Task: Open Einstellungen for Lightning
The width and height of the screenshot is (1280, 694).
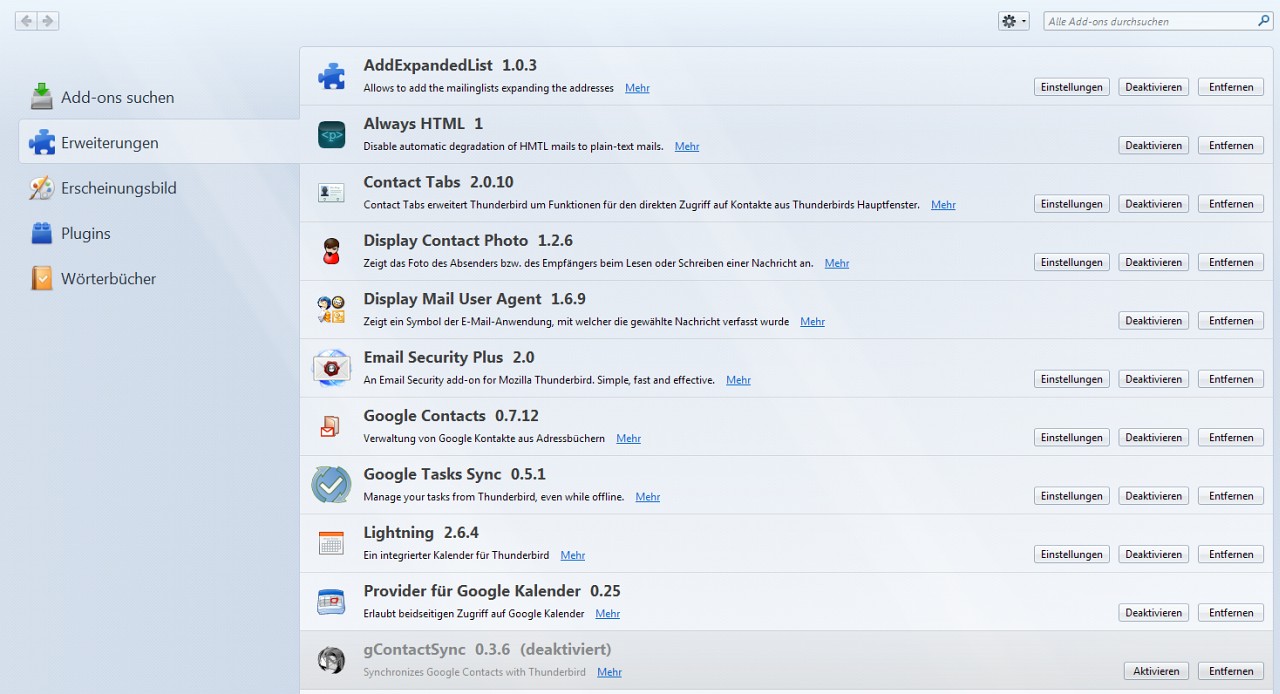Action: coord(1071,554)
